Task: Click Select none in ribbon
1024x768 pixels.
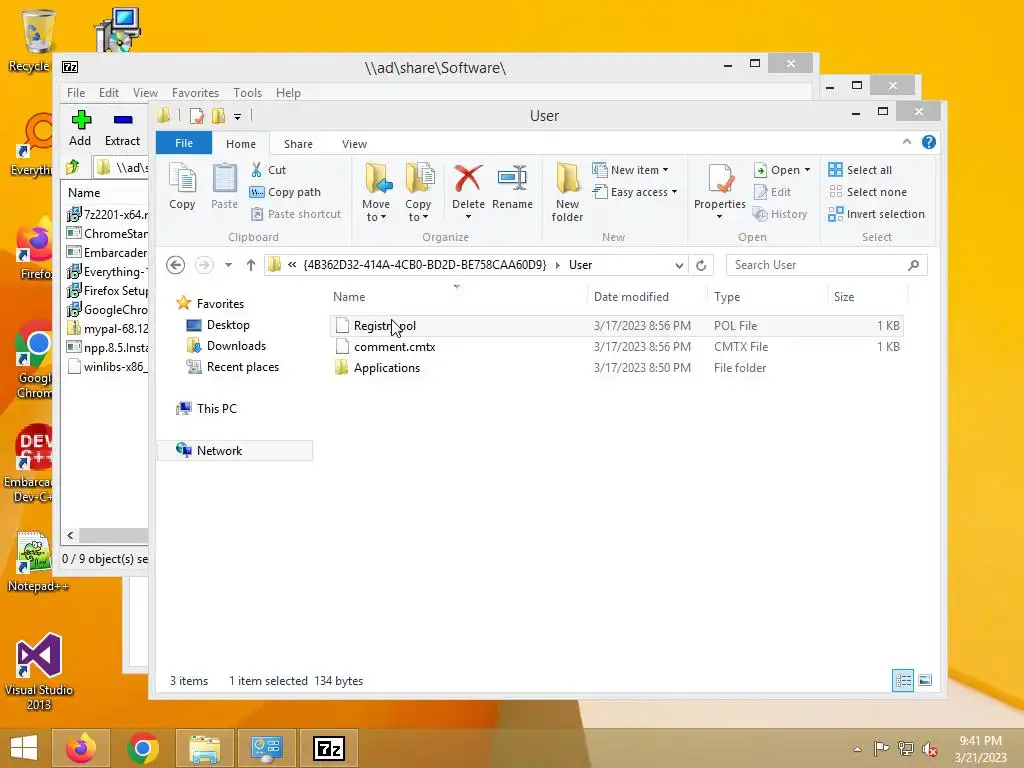Action: pyautogui.click(x=868, y=192)
